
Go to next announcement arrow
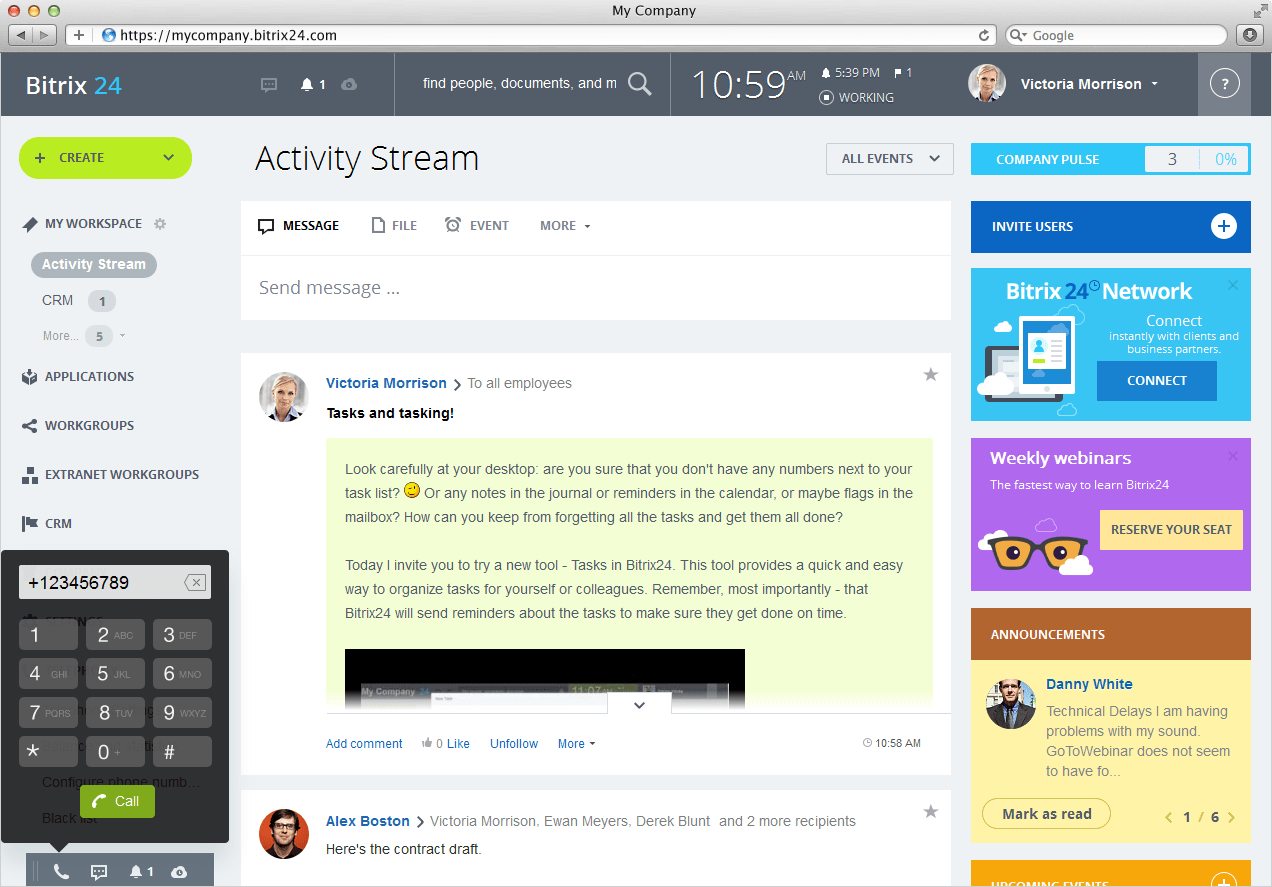[x=1231, y=817]
